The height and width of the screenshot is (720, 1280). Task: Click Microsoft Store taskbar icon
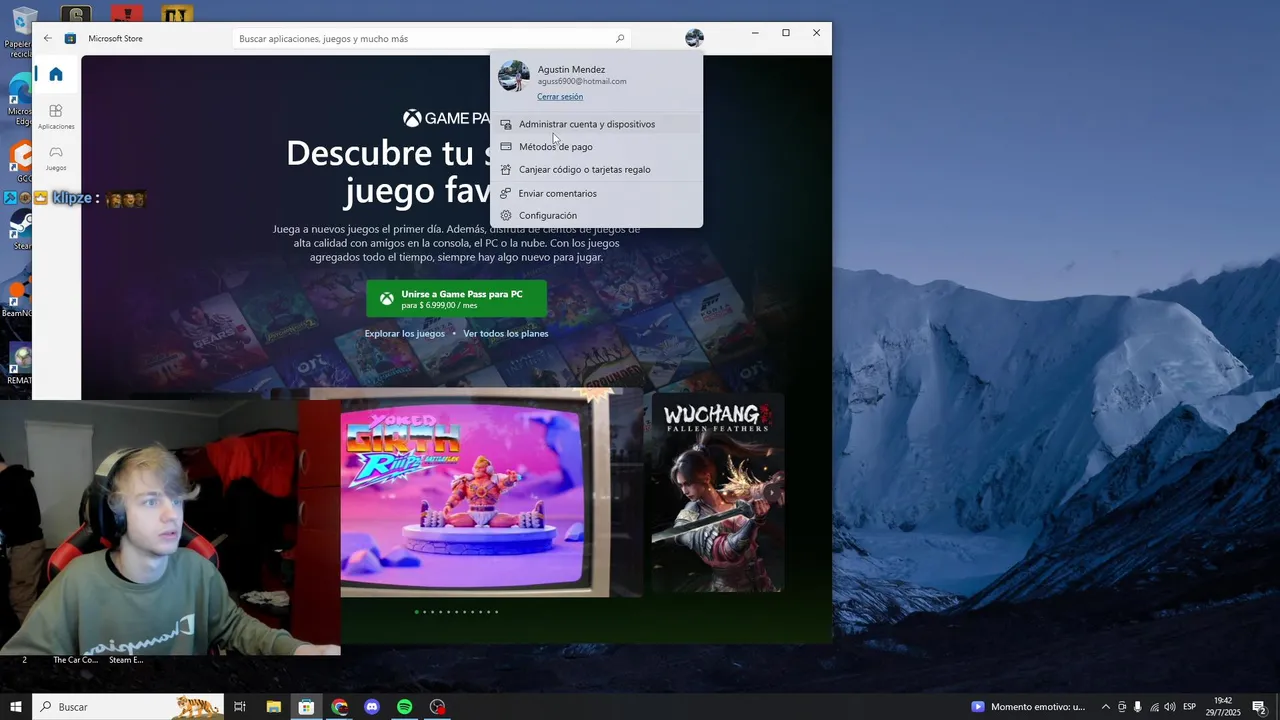point(306,707)
